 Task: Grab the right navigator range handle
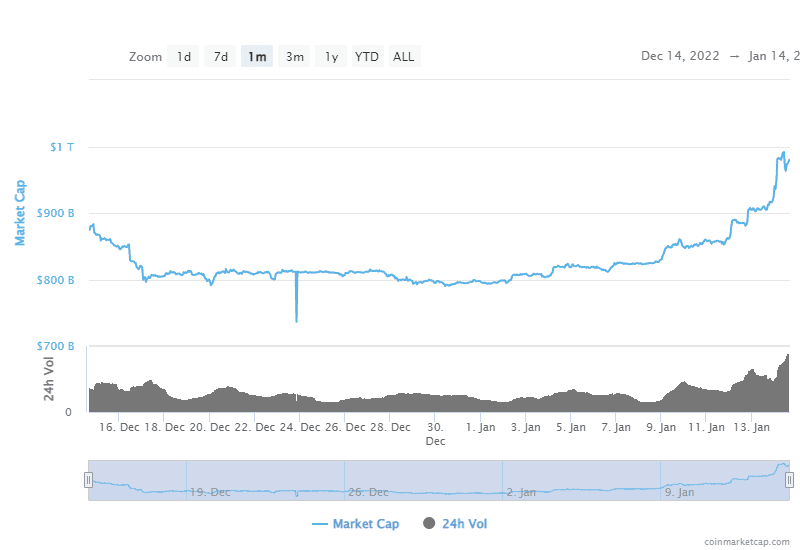789,480
